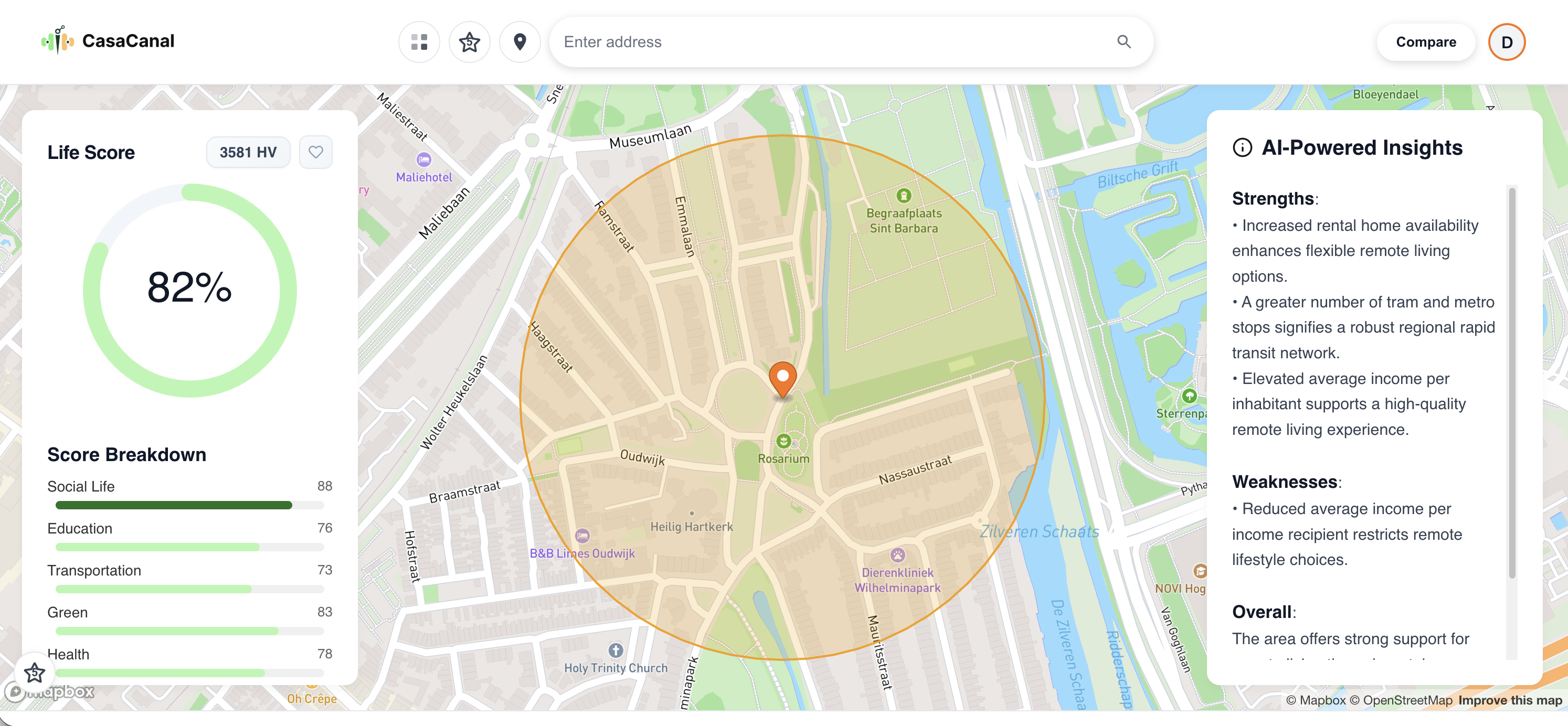Image resolution: width=1568 pixels, height=726 pixels.
Task: Click the starred favorites icon in header
Action: pyautogui.click(x=469, y=42)
